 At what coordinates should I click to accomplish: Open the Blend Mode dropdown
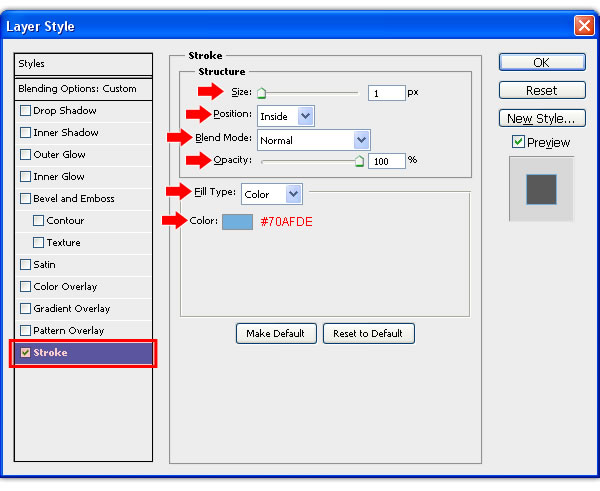tap(314, 140)
